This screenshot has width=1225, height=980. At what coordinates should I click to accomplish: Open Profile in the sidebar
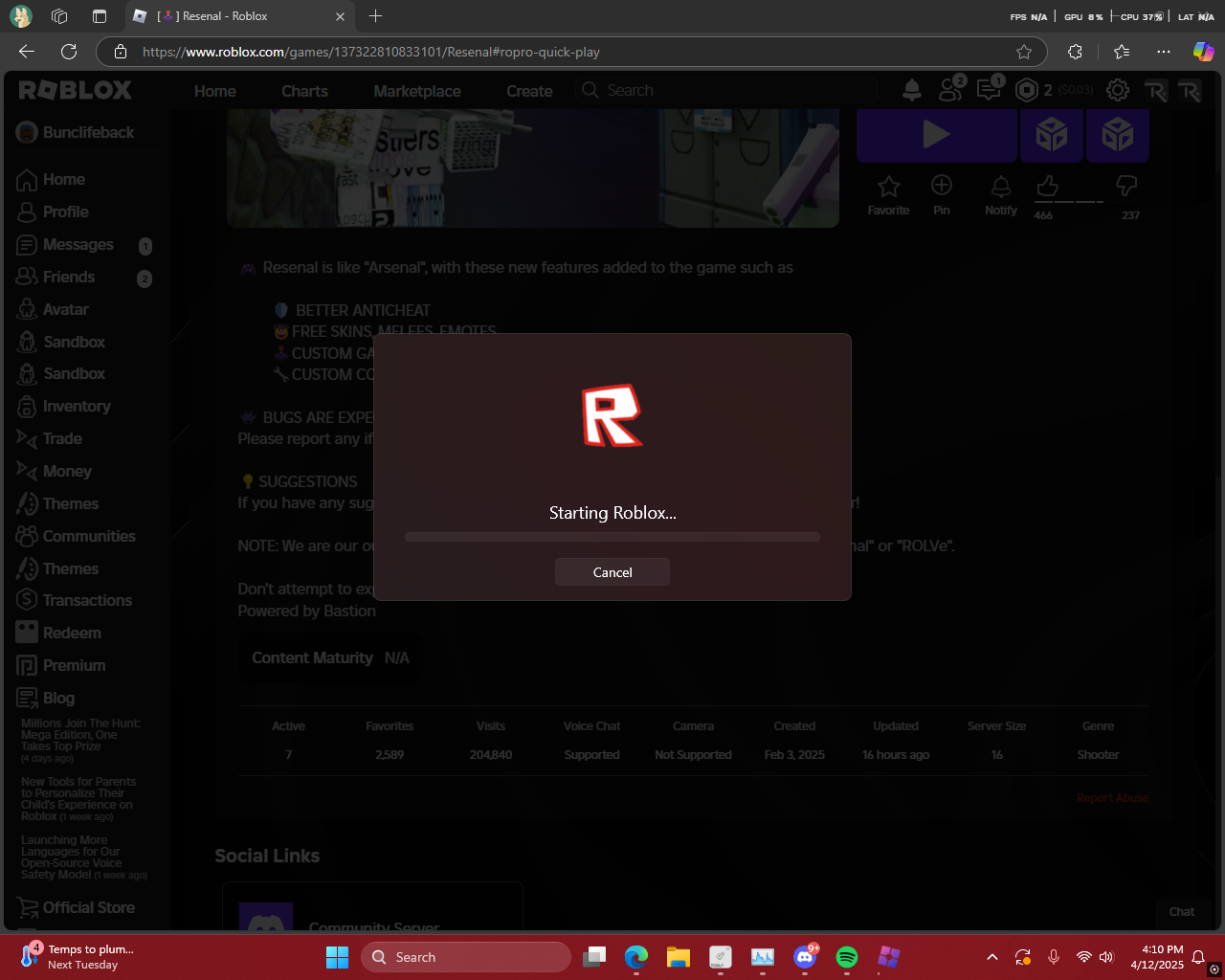[x=65, y=212]
